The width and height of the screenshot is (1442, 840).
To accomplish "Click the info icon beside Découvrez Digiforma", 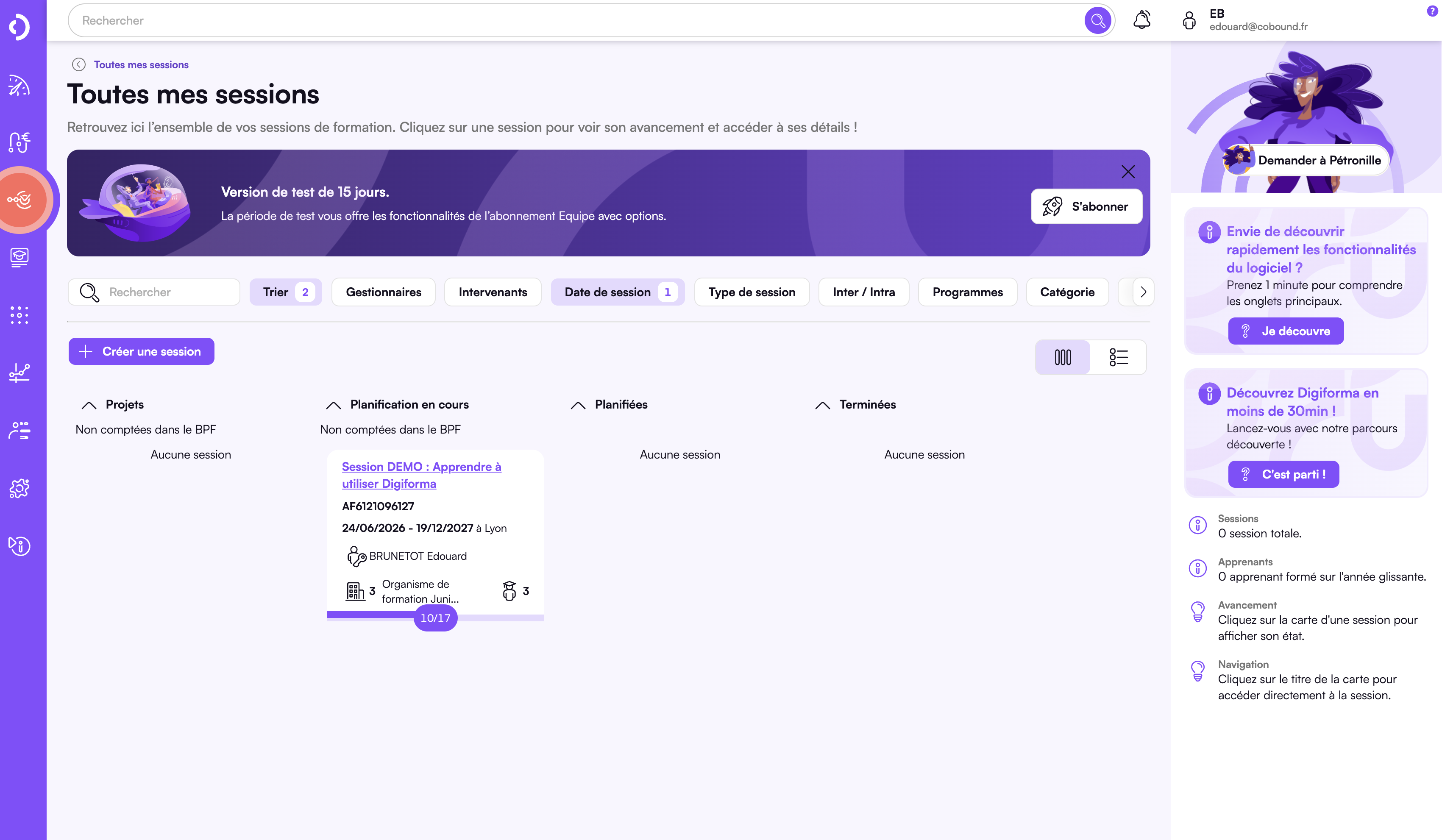I will (1210, 393).
